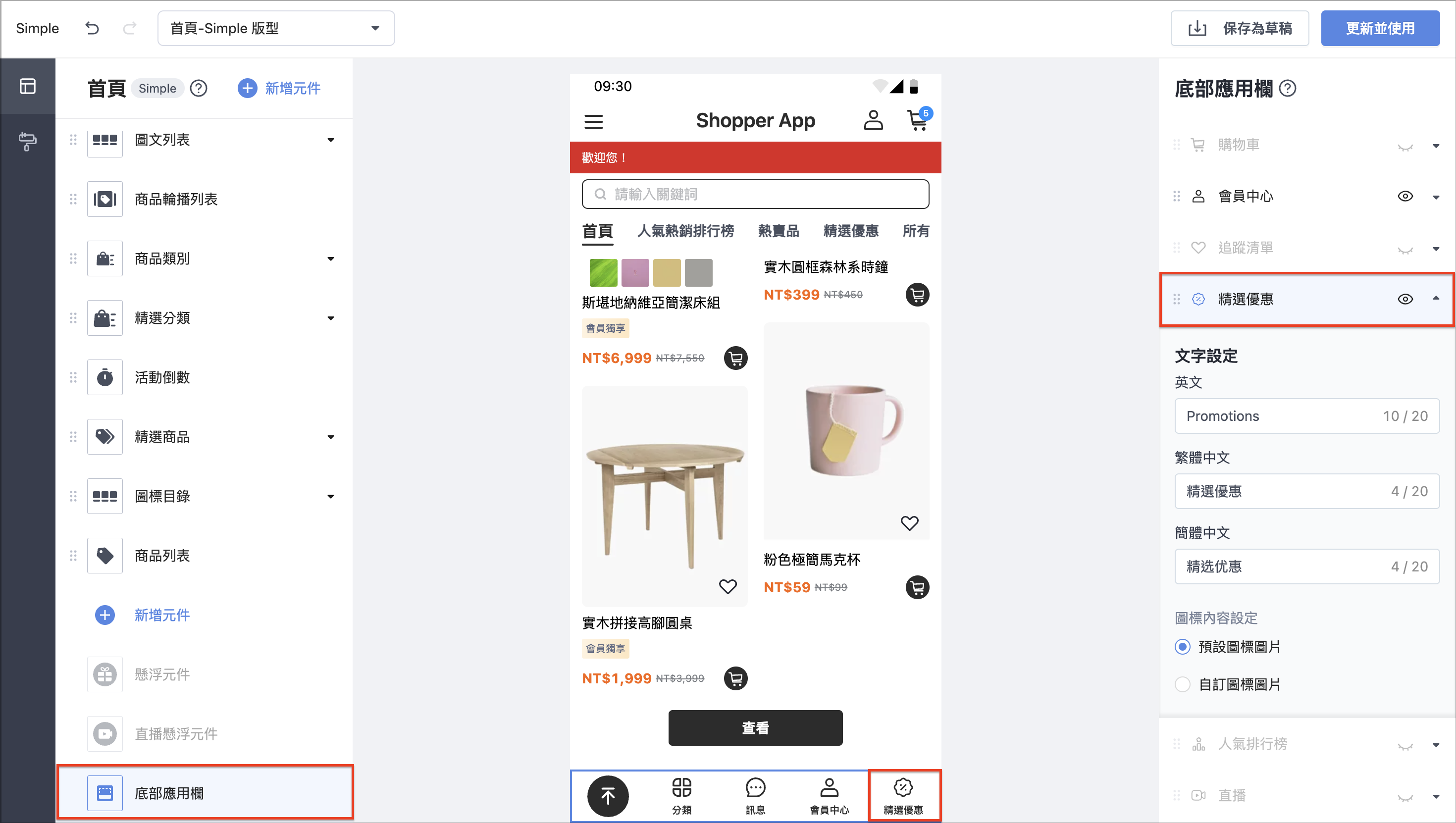Click download icon in 保存為草稿 button
The height and width of the screenshot is (823, 1456).
(1197, 29)
